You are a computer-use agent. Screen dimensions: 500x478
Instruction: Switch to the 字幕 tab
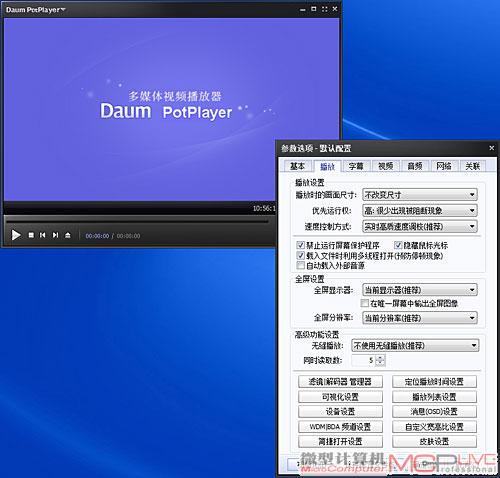pos(356,166)
